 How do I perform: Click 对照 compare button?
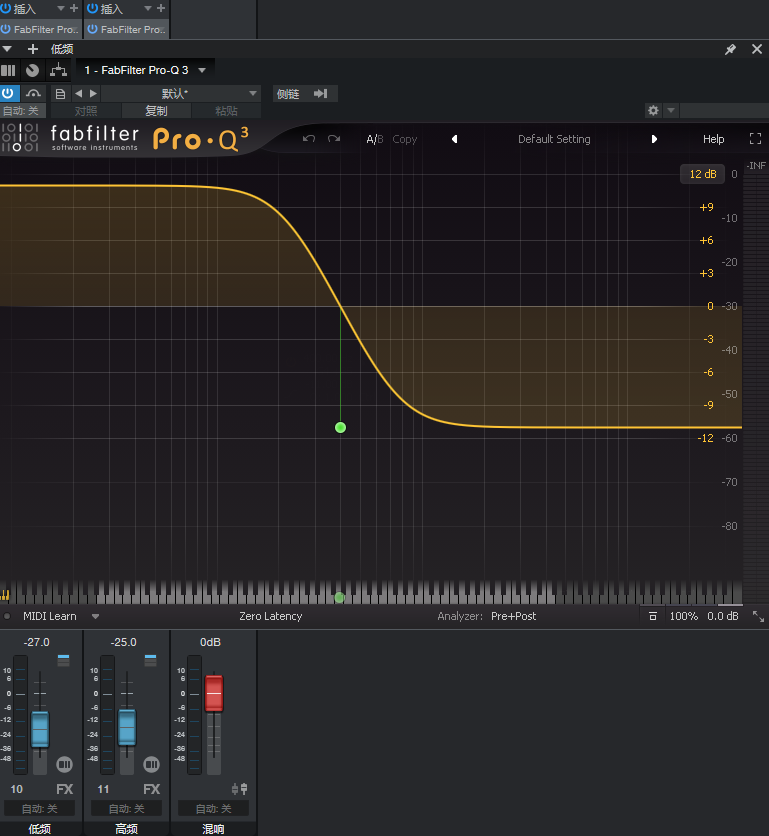click(x=86, y=111)
